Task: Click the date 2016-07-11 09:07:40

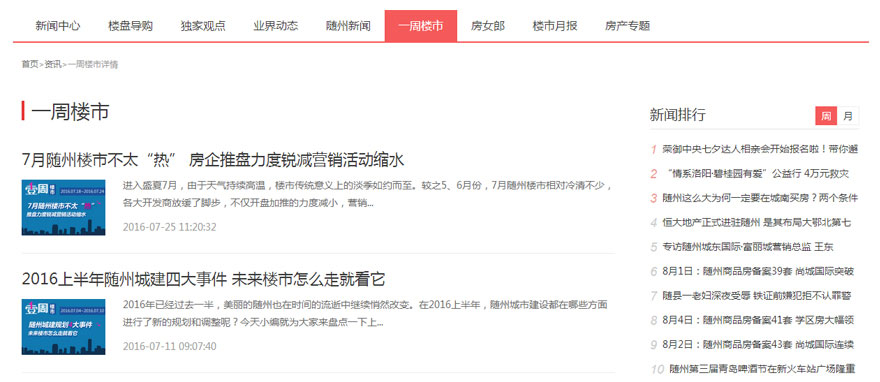Action: (x=169, y=346)
